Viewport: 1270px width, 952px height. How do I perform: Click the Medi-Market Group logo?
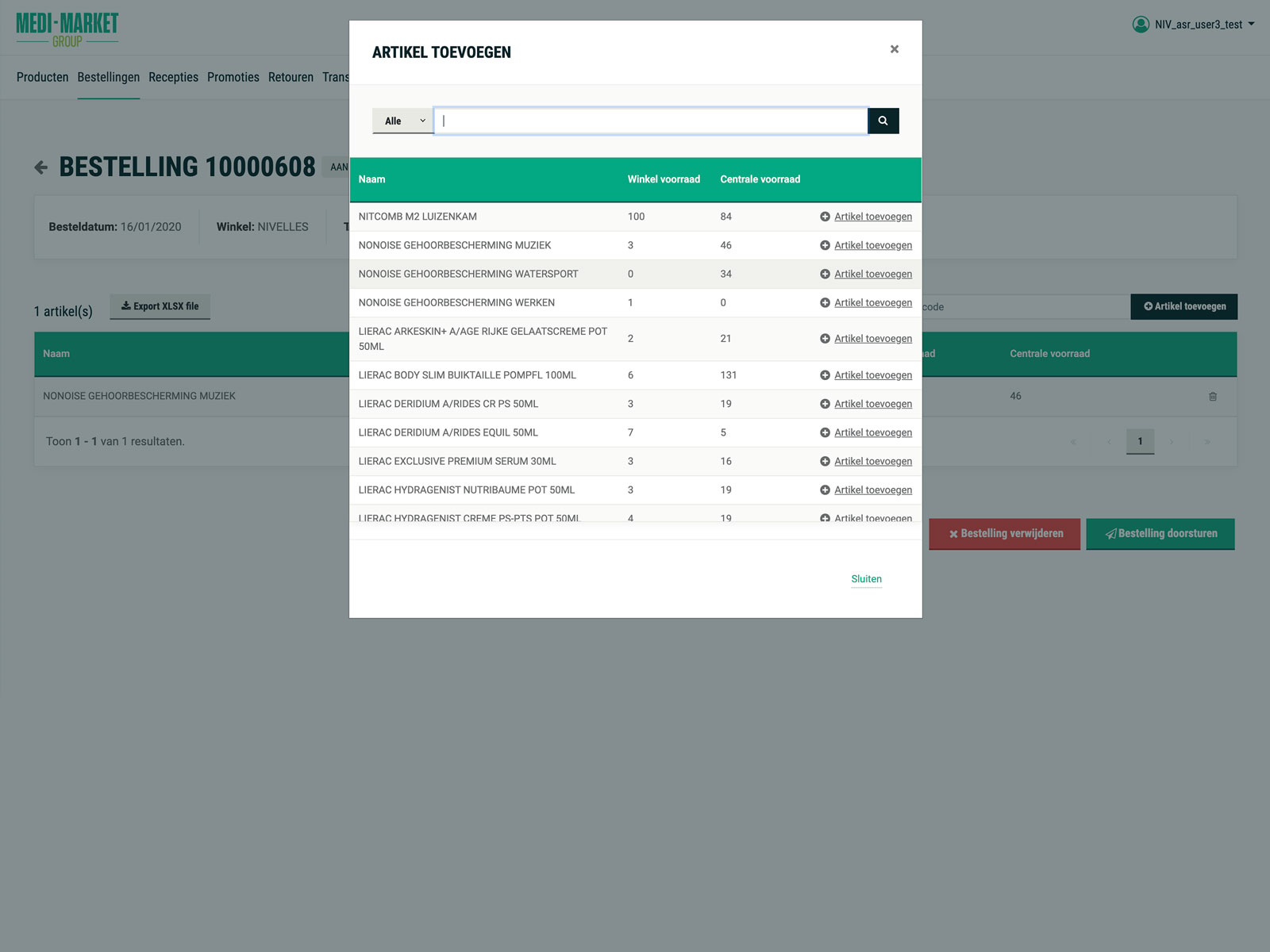coord(67,29)
